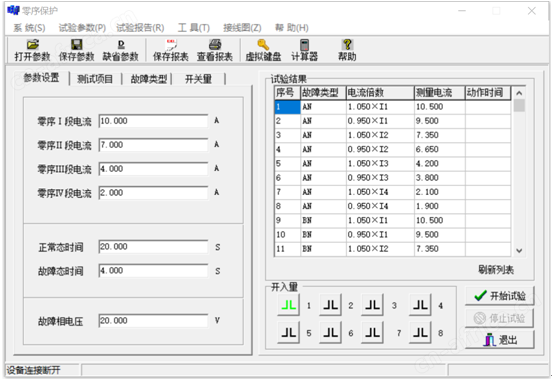Save parameters using 保存参数 icon
The height and width of the screenshot is (384, 552).
point(76,50)
